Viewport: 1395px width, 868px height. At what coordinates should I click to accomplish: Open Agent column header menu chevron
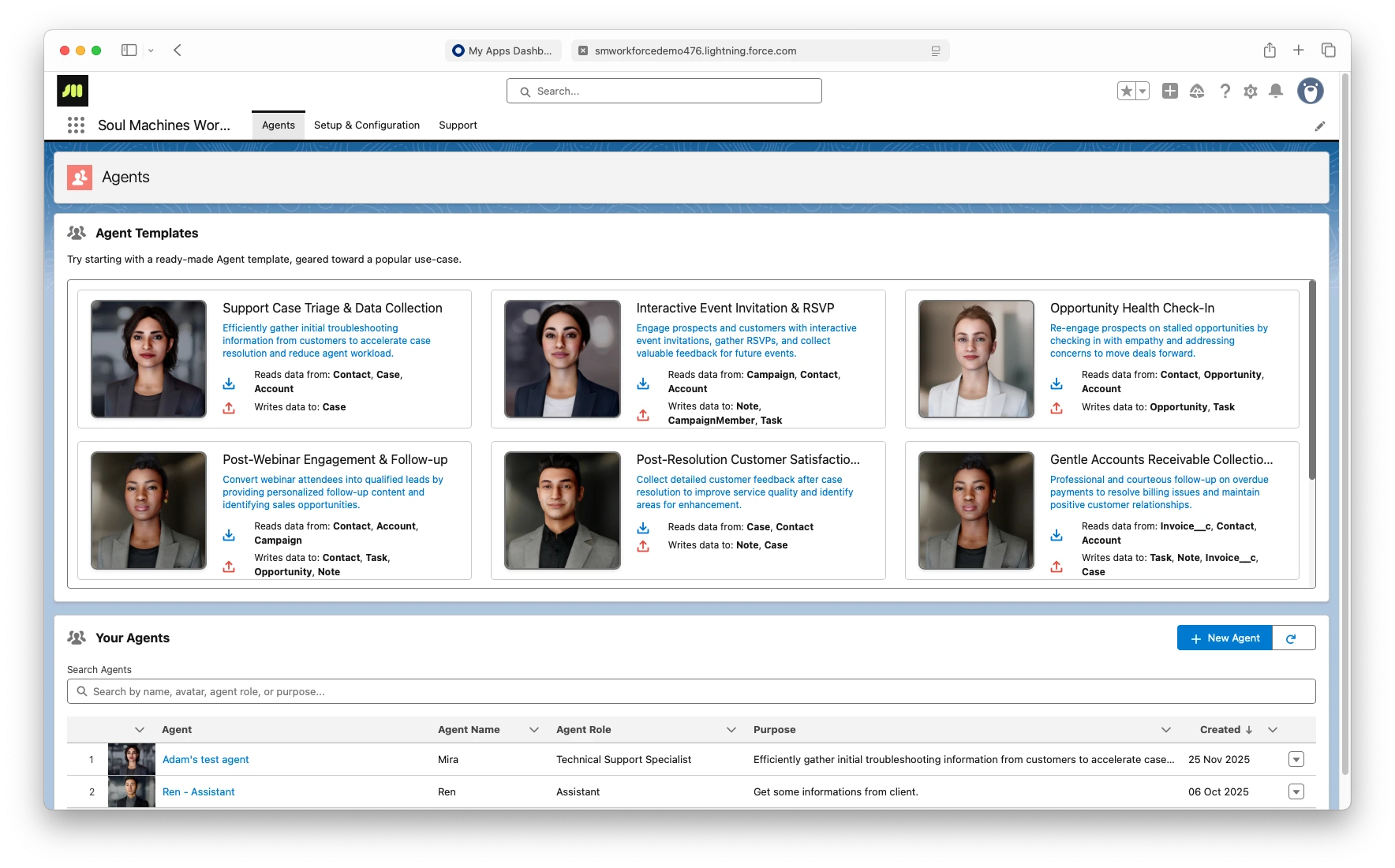[140, 730]
